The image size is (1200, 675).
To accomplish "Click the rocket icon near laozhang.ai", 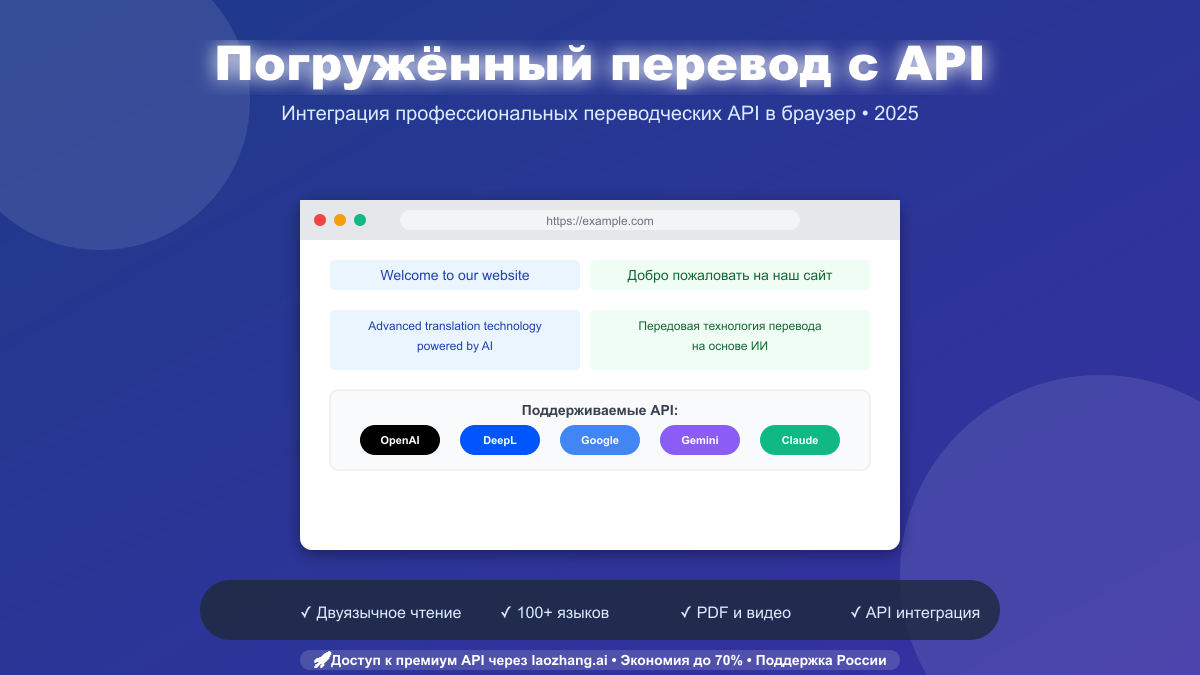I will tap(320, 660).
